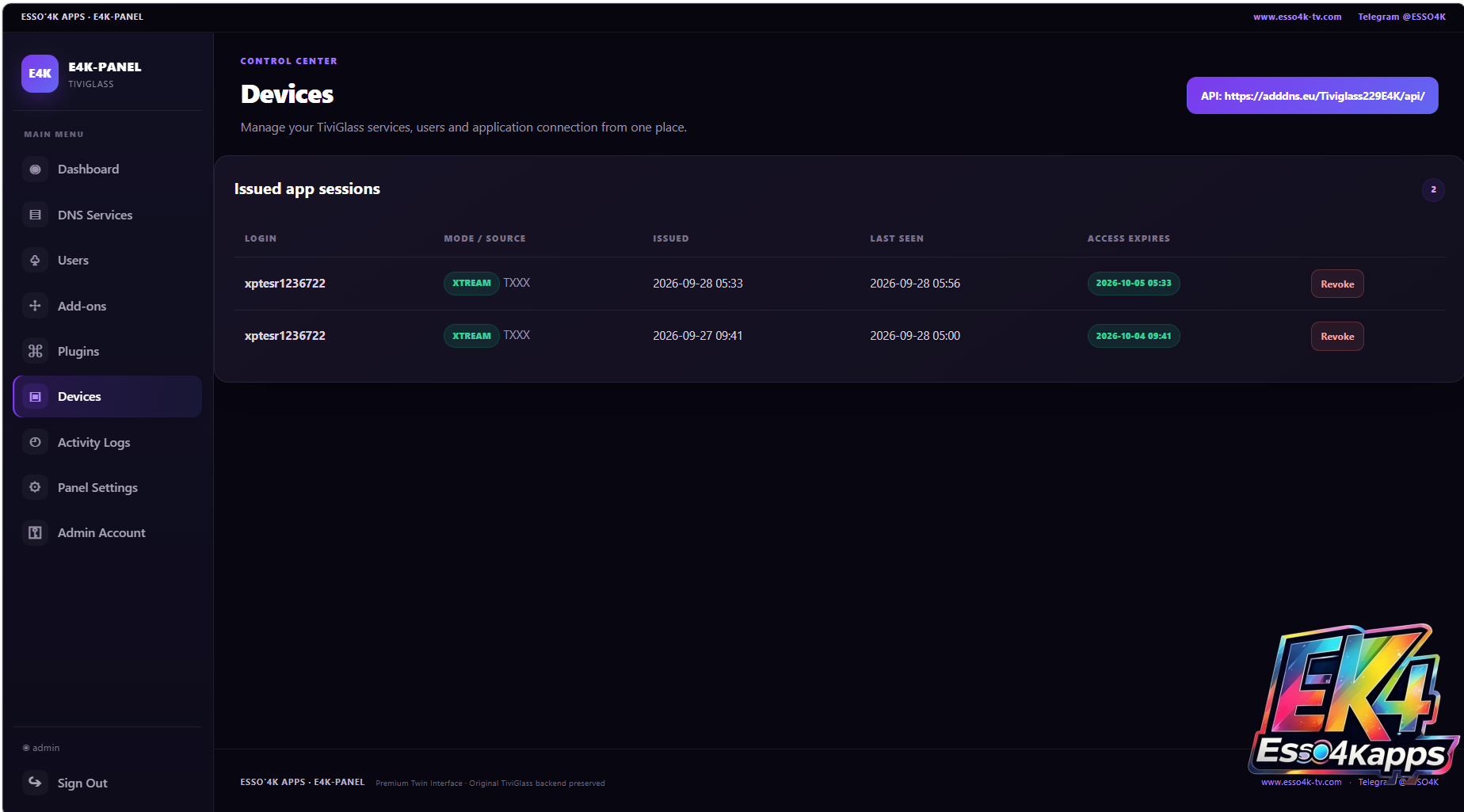Click the Admin Account icon

[x=35, y=532]
